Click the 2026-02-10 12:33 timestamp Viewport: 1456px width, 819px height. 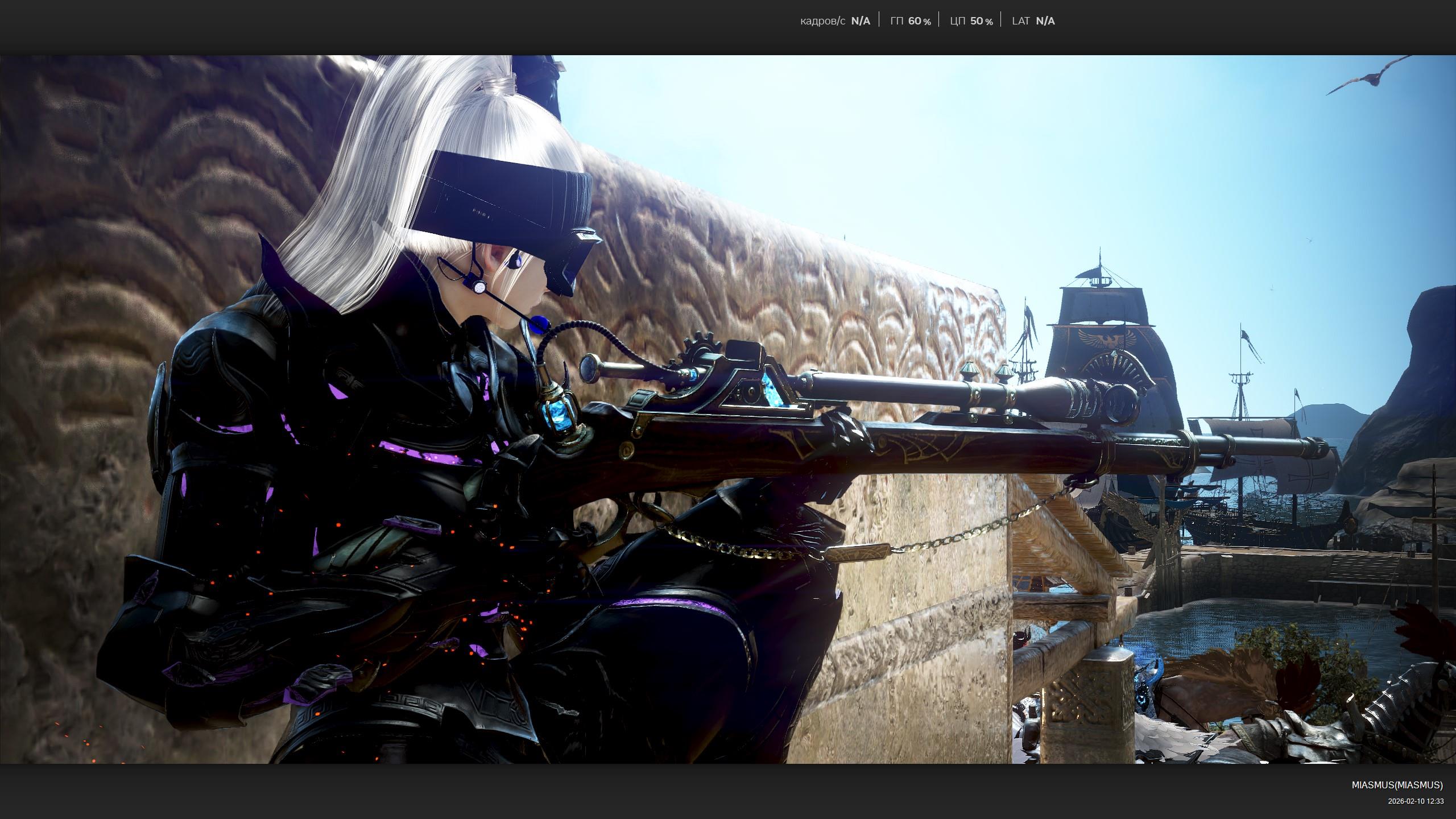1415,801
